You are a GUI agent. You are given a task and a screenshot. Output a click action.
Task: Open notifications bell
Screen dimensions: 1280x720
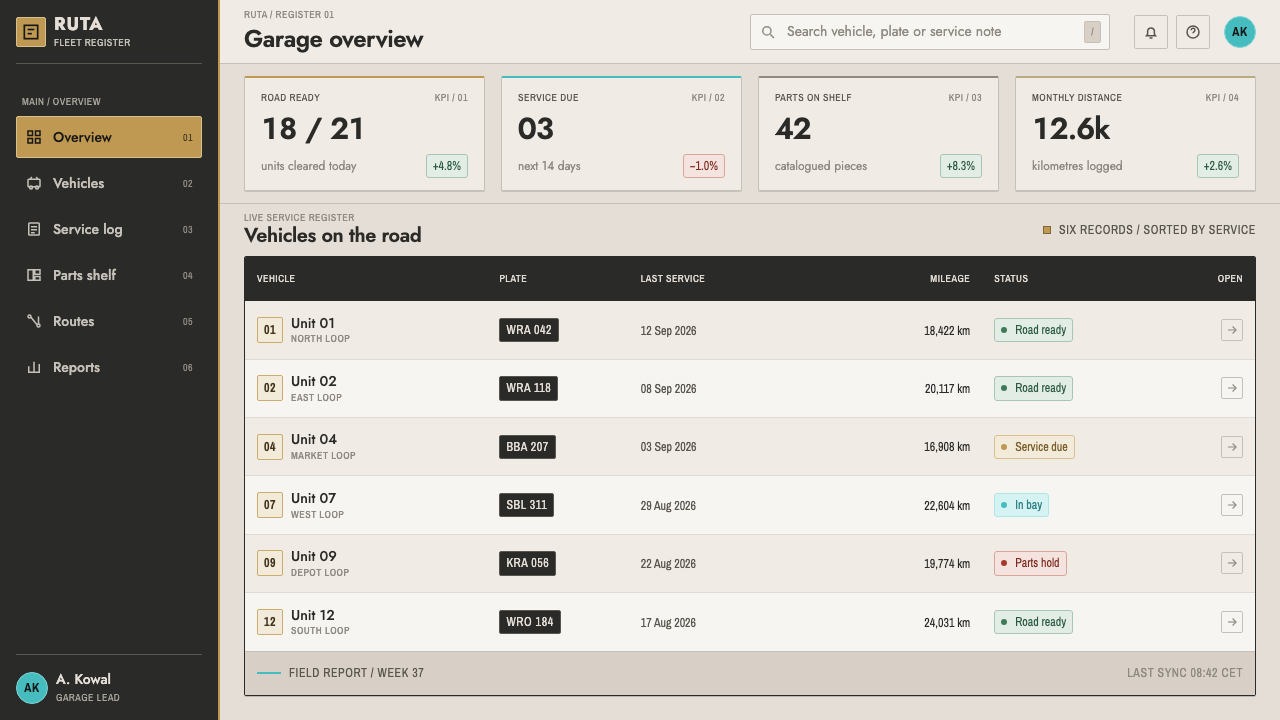pyautogui.click(x=1151, y=32)
